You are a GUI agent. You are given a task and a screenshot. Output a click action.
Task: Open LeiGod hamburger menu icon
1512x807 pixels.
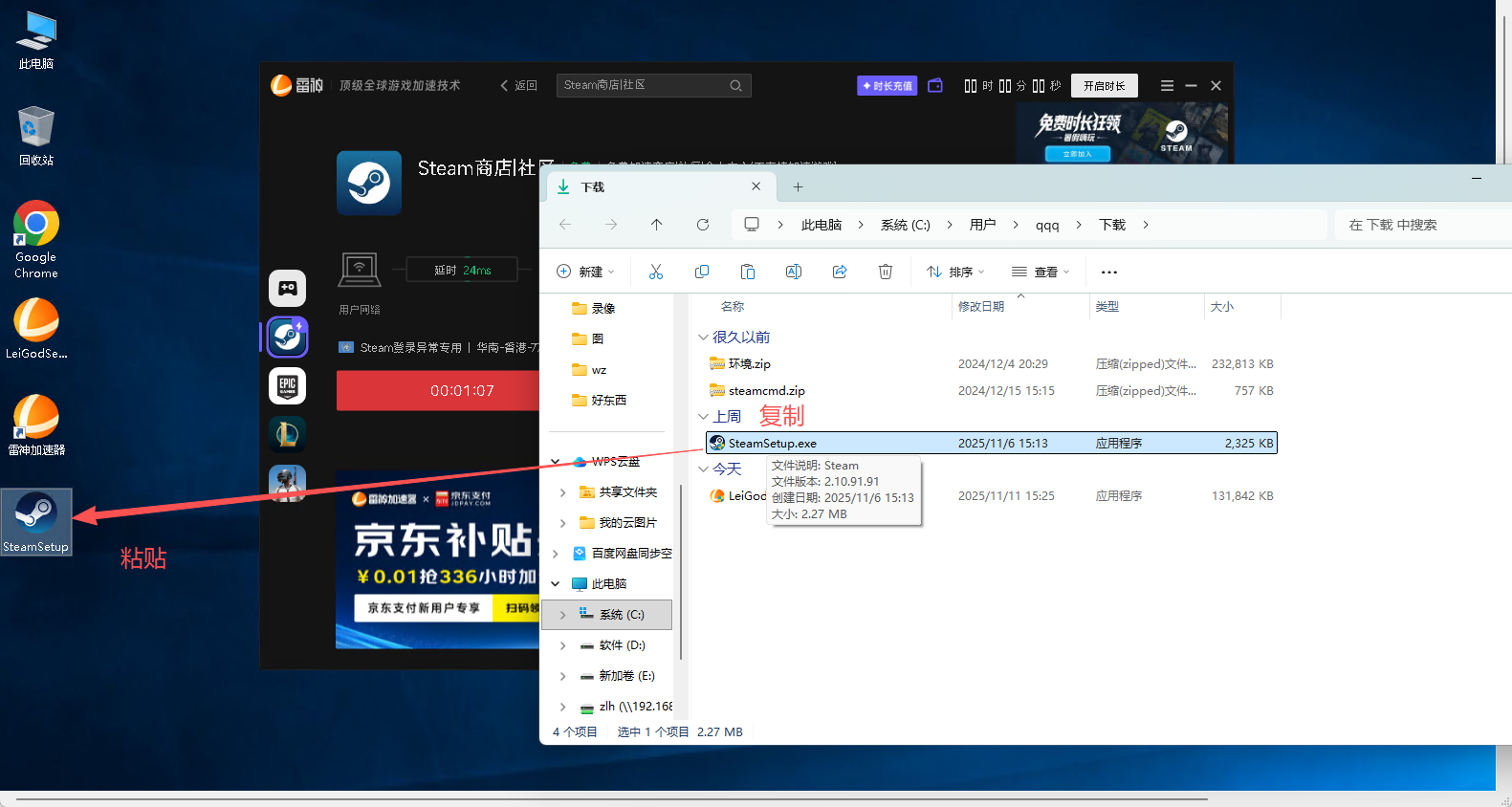point(1166,86)
